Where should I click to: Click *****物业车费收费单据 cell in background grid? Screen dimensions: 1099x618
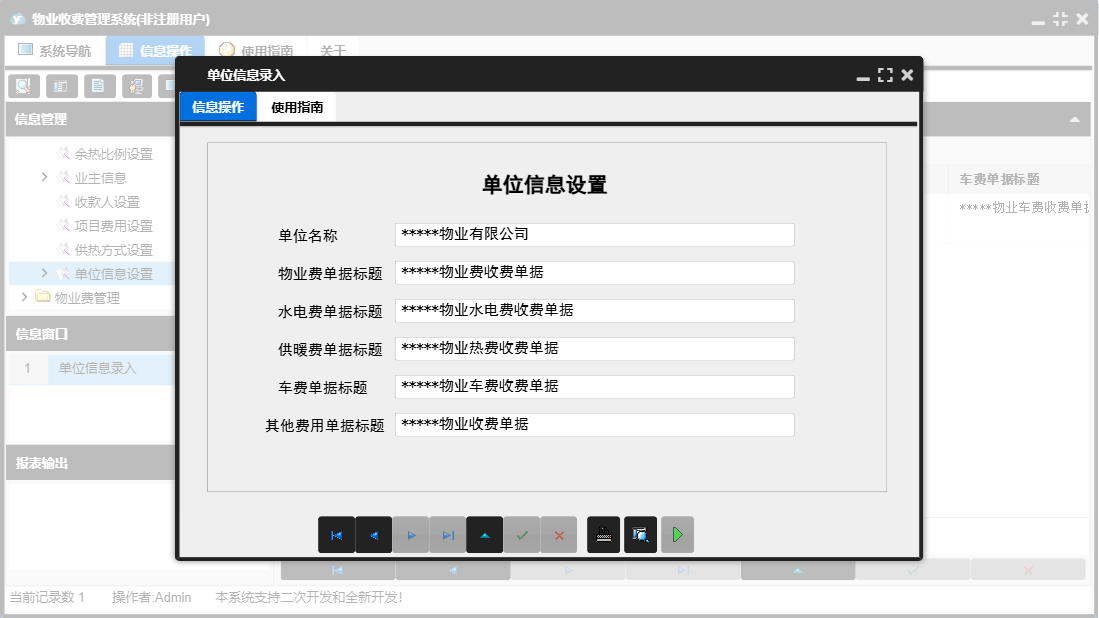tap(1023, 207)
